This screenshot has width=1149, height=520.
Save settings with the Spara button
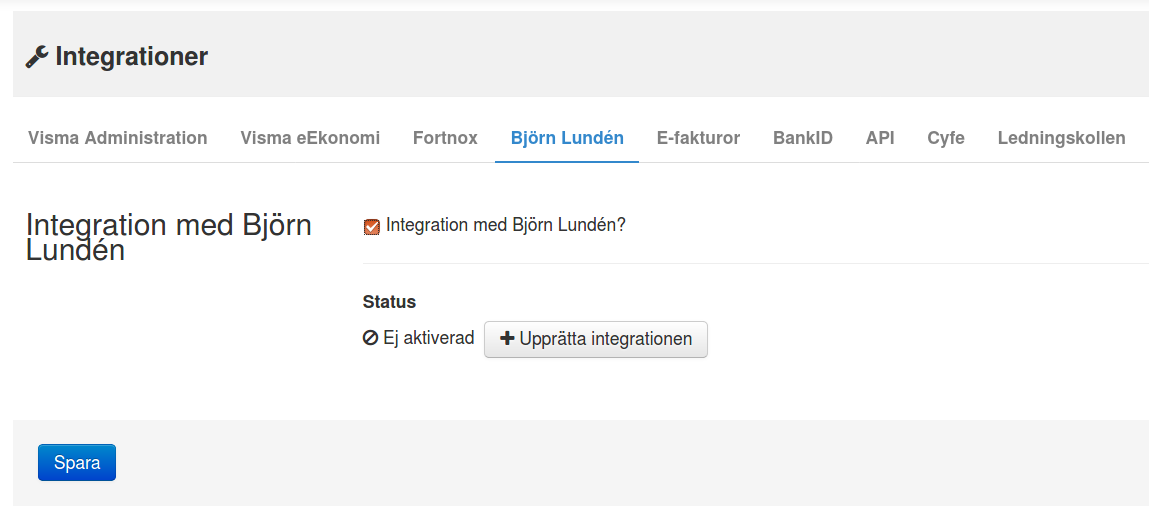click(77, 462)
